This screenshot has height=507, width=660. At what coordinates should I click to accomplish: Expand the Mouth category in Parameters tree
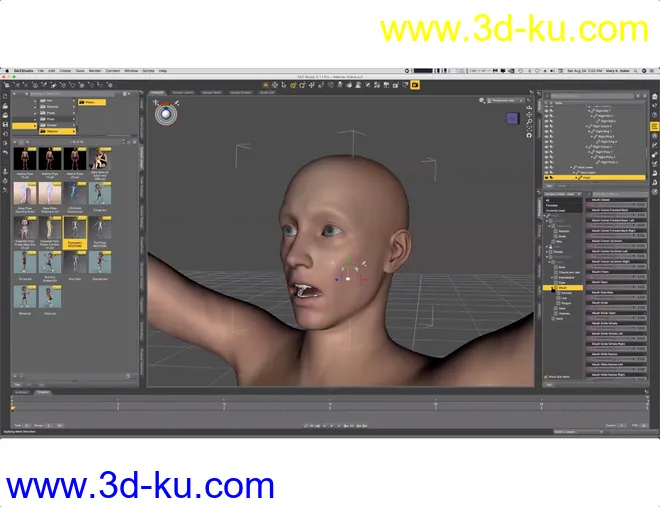pyautogui.click(x=551, y=287)
